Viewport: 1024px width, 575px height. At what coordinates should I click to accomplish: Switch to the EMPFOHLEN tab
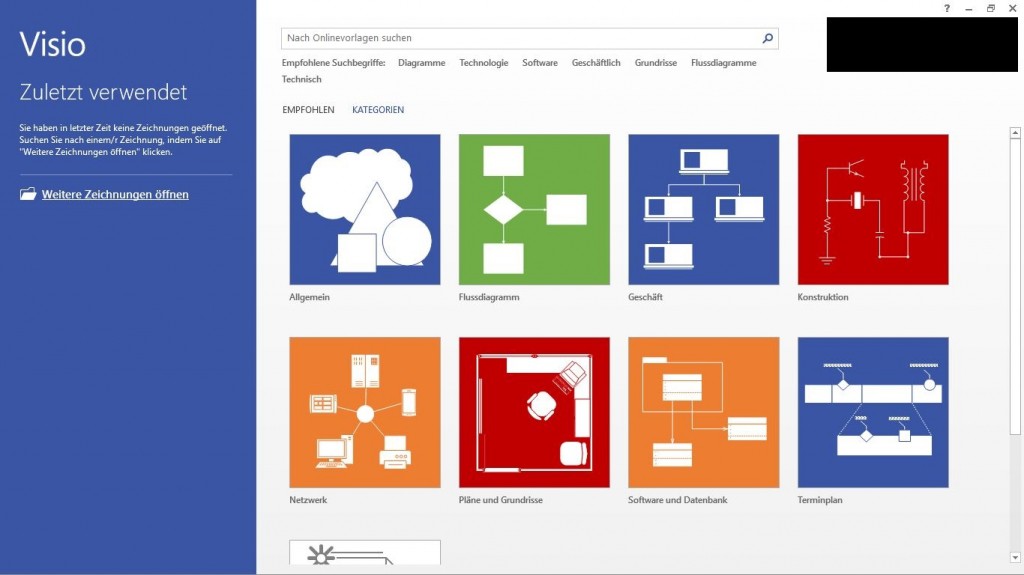coord(308,110)
